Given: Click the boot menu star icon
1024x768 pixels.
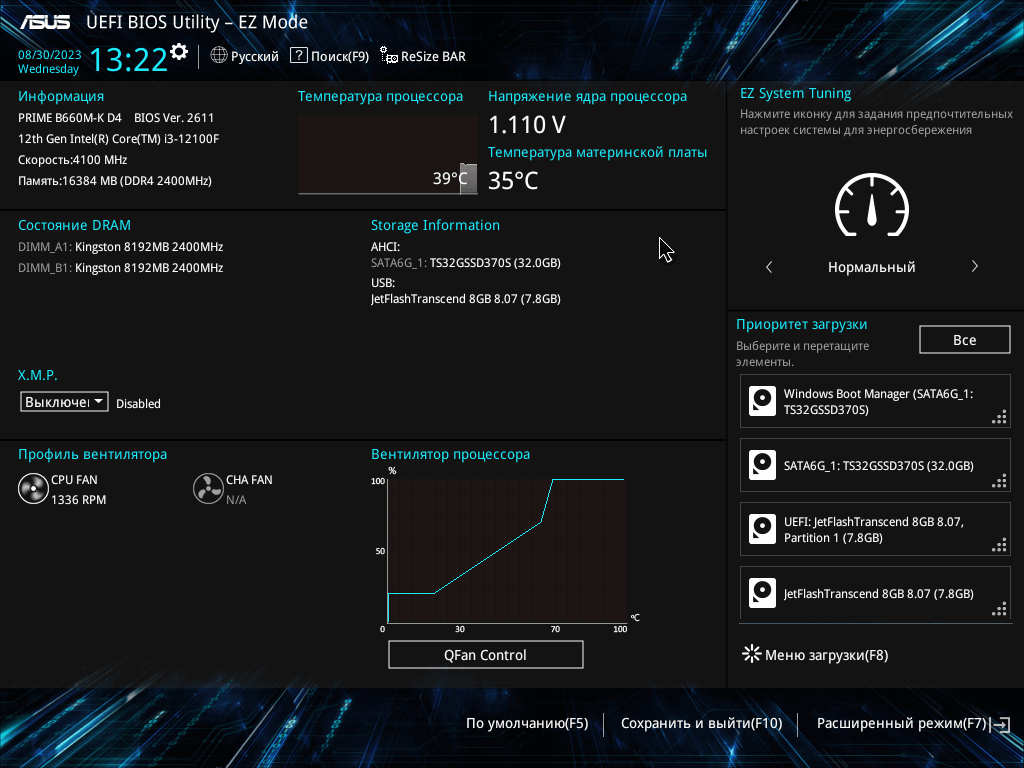Looking at the screenshot, I should coord(752,654).
